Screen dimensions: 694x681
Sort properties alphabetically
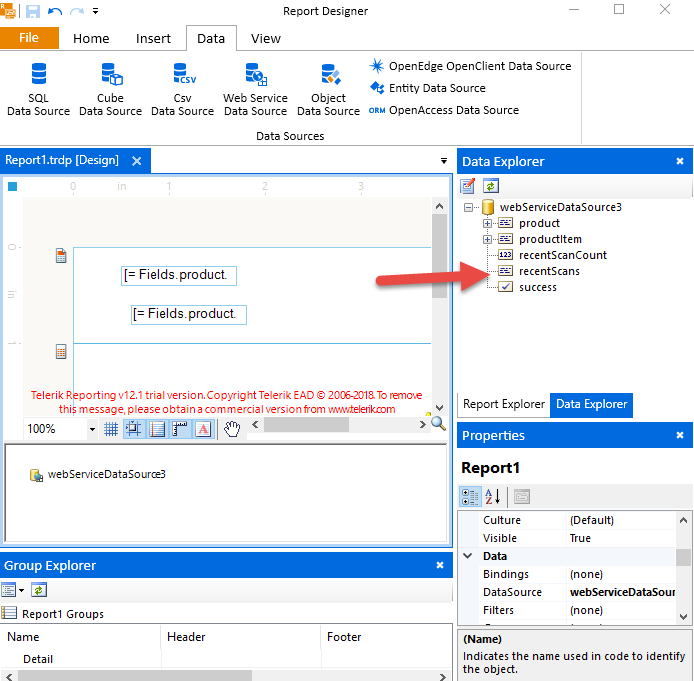[493, 497]
